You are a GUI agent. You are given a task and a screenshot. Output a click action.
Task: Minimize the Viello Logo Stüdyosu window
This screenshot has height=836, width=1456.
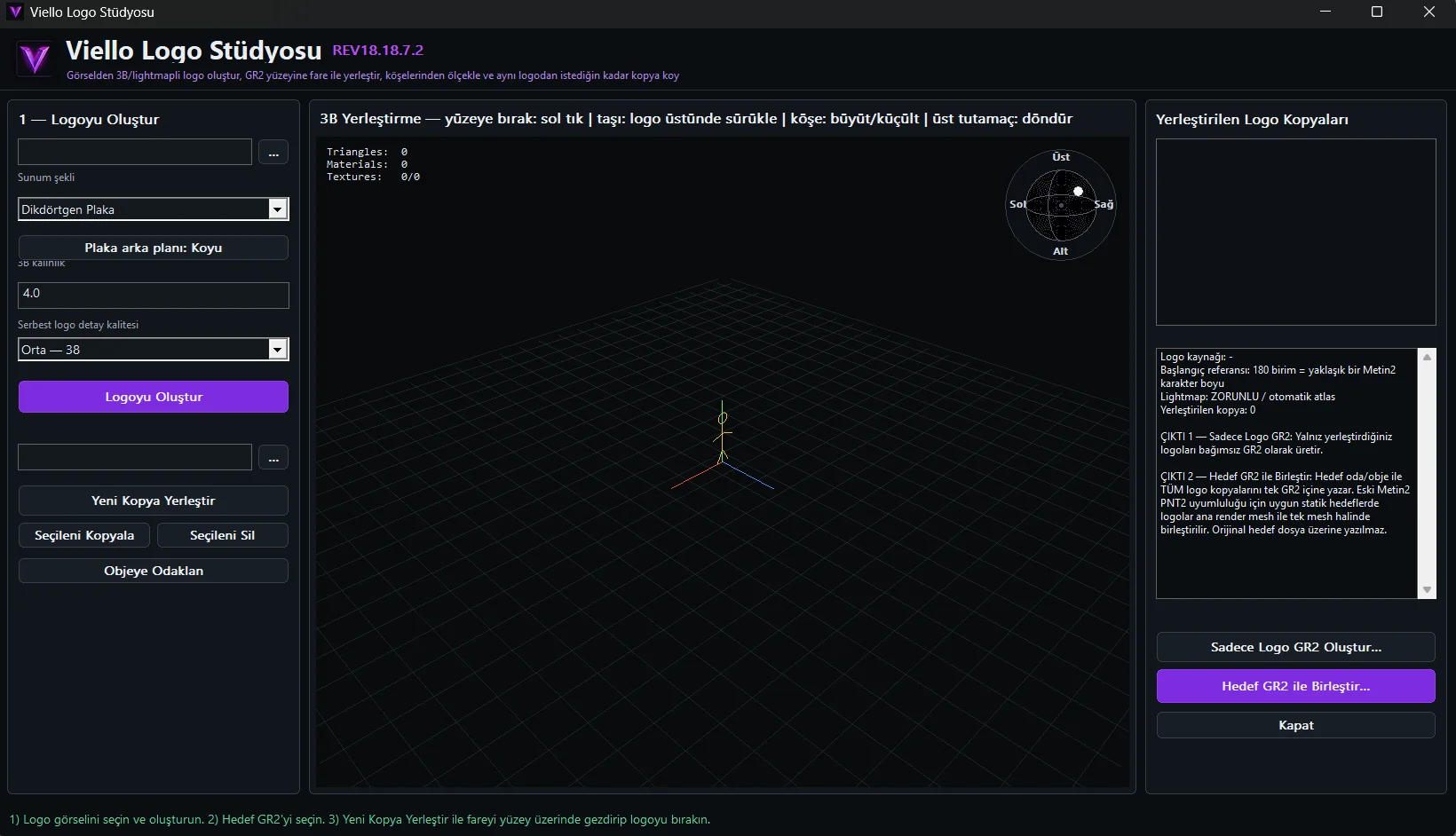coord(1325,12)
